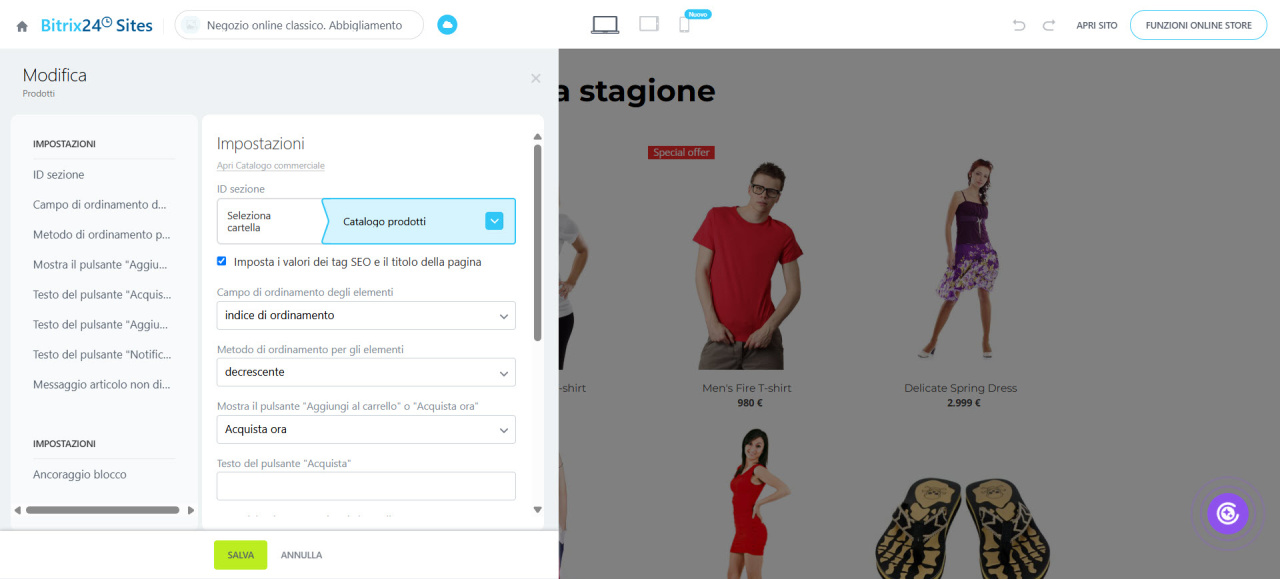The width and height of the screenshot is (1280, 579).
Task: Switch to tablet preview mode
Action: coord(649,24)
